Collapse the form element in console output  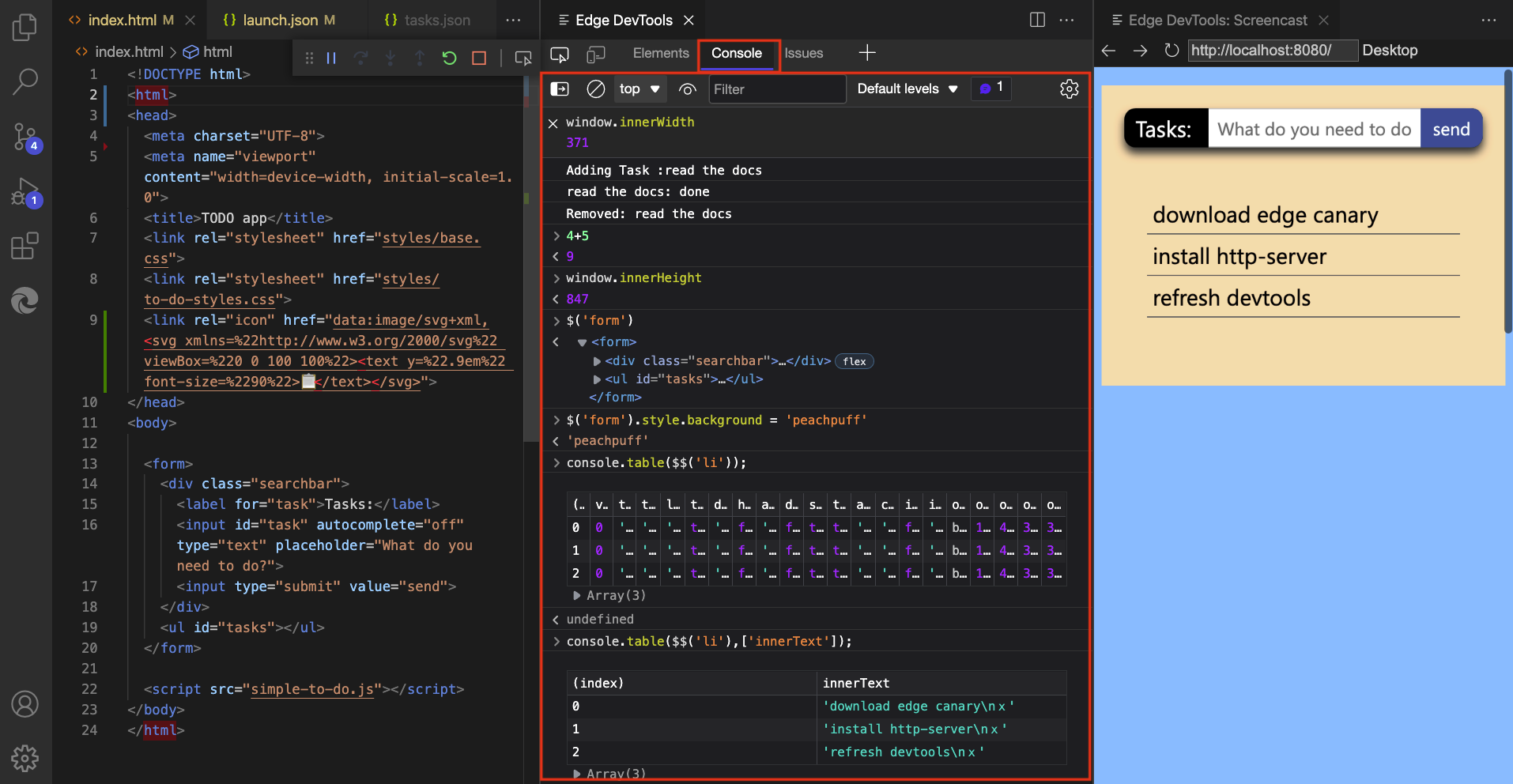tap(581, 341)
